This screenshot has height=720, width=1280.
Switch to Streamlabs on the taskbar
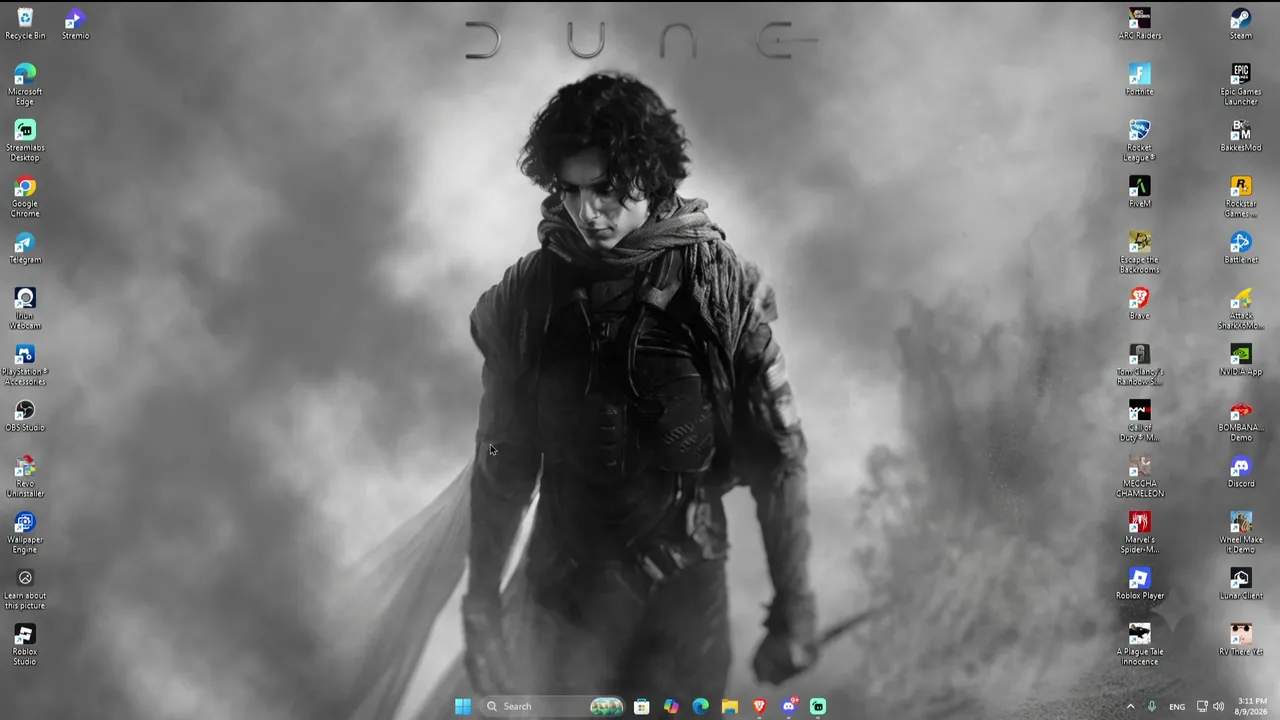click(x=818, y=706)
